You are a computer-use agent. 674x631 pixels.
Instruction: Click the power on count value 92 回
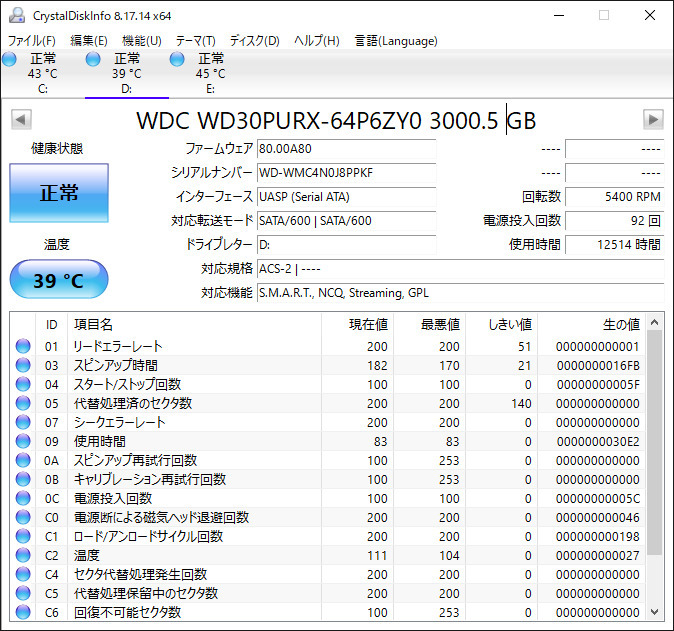click(615, 221)
